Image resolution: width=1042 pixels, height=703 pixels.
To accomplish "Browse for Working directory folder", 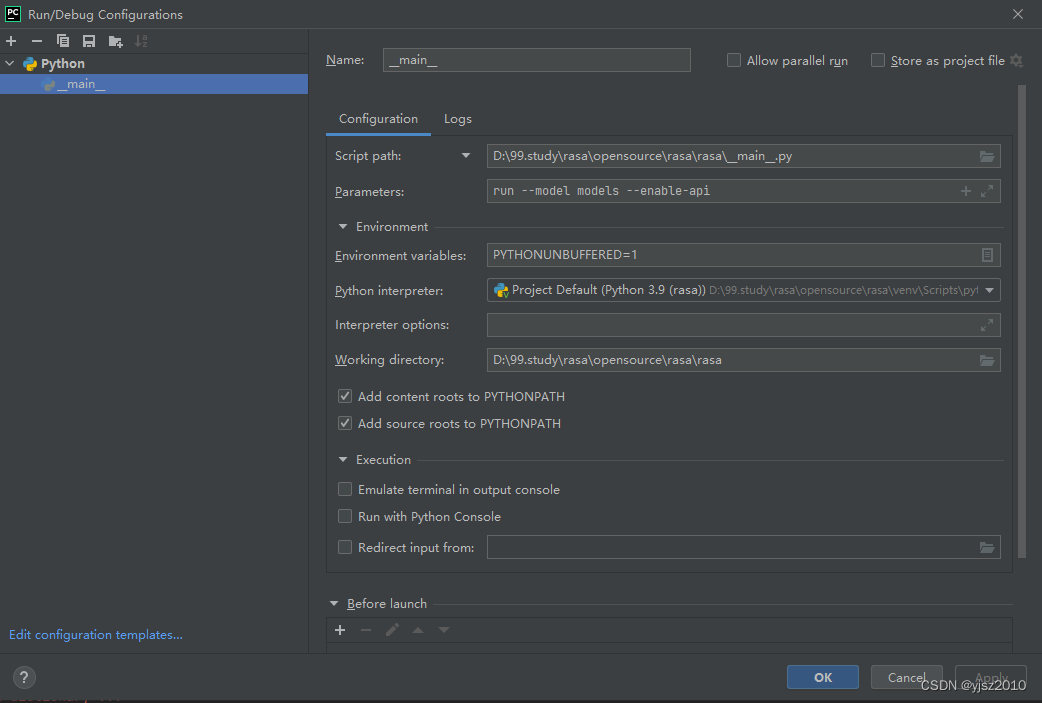I will coord(987,360).
